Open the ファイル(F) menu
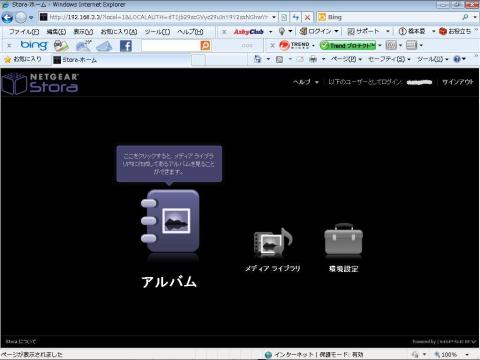 coord(24,32)
